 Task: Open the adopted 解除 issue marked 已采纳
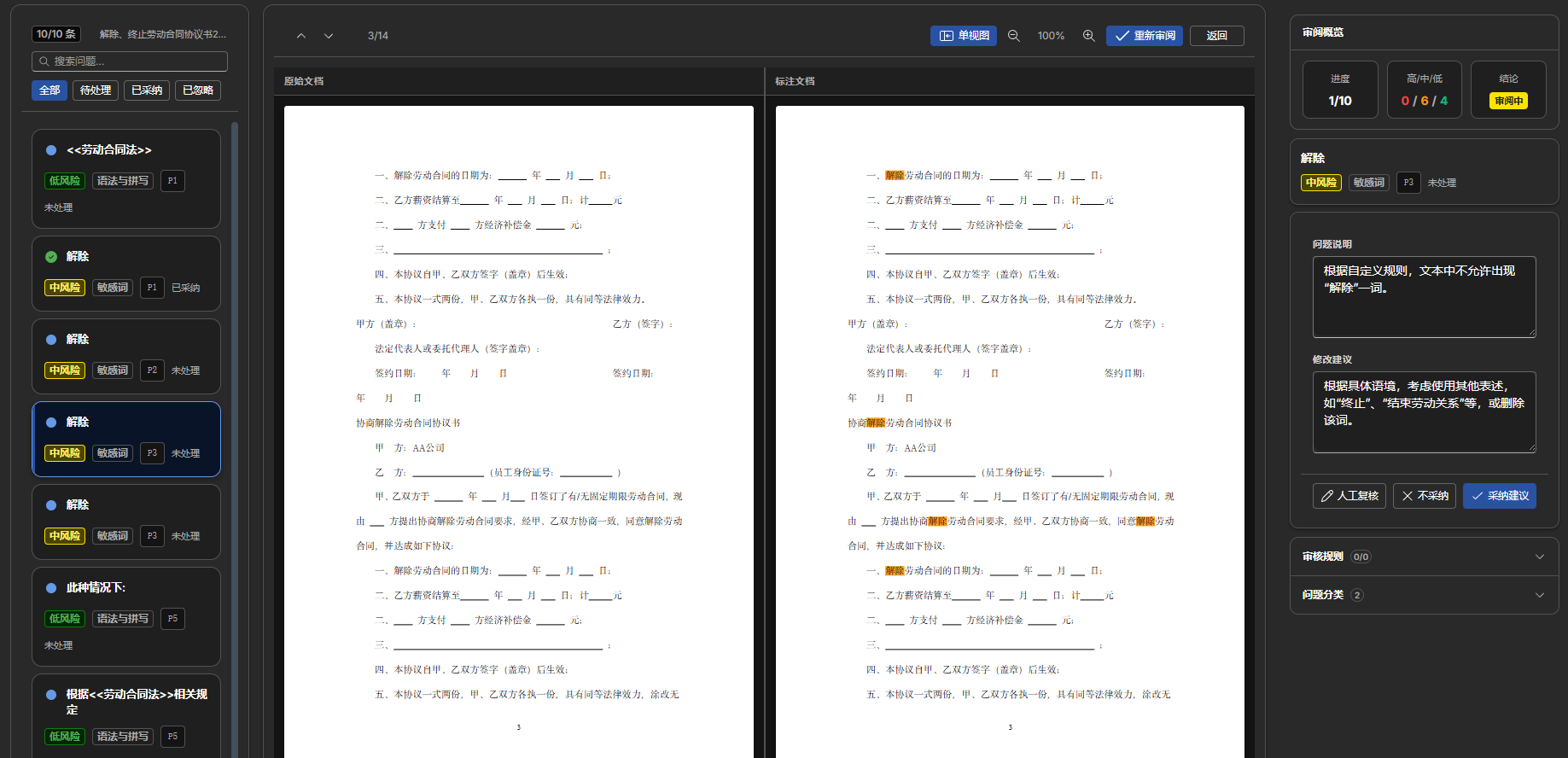(x=126, y=273)
